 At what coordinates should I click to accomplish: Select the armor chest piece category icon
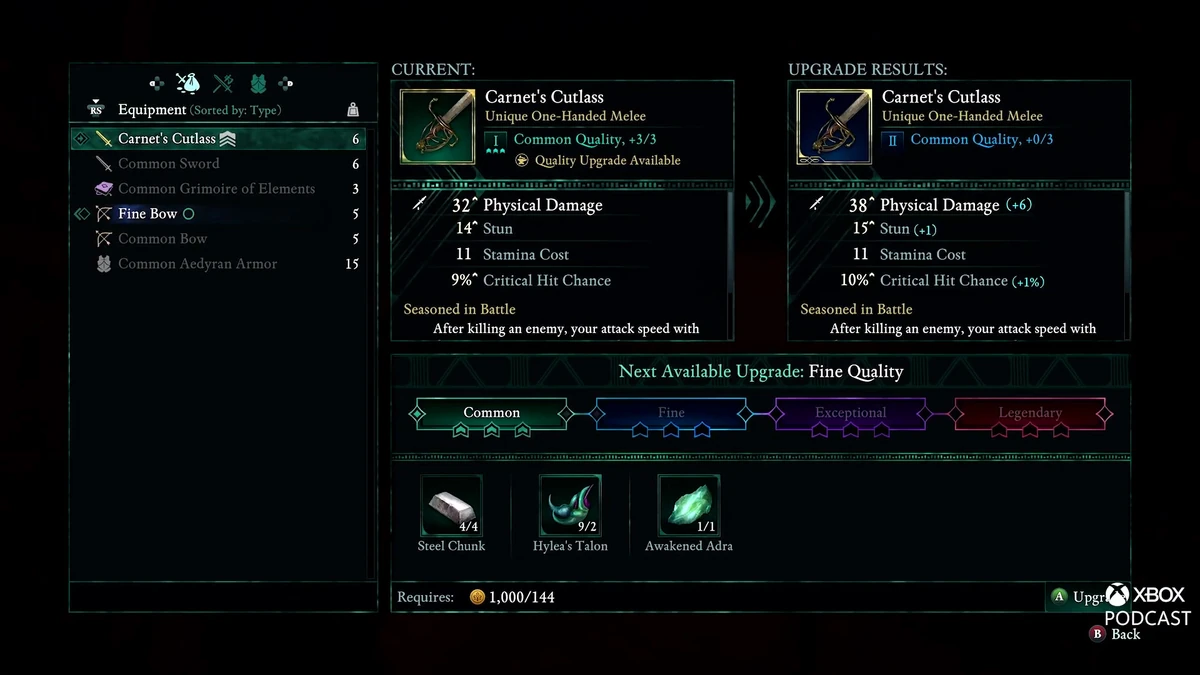tap(258, 83)
